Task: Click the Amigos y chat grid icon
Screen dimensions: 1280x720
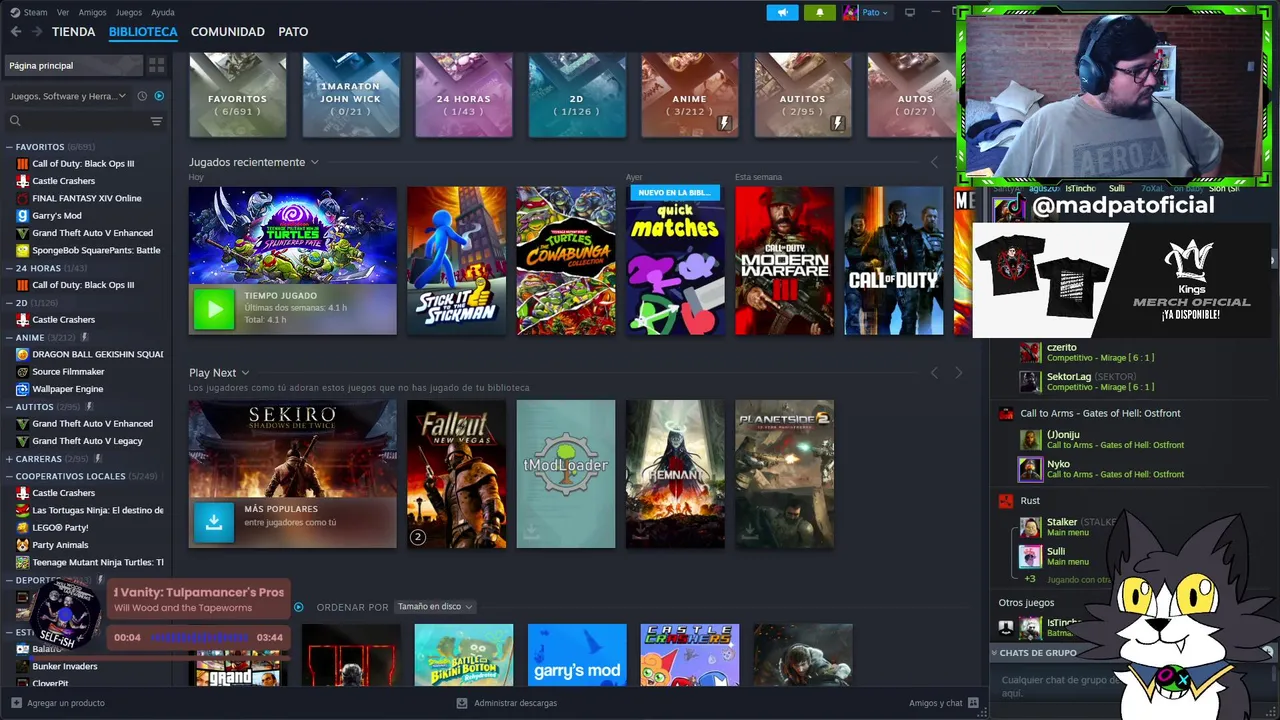Action: (973, 703)
